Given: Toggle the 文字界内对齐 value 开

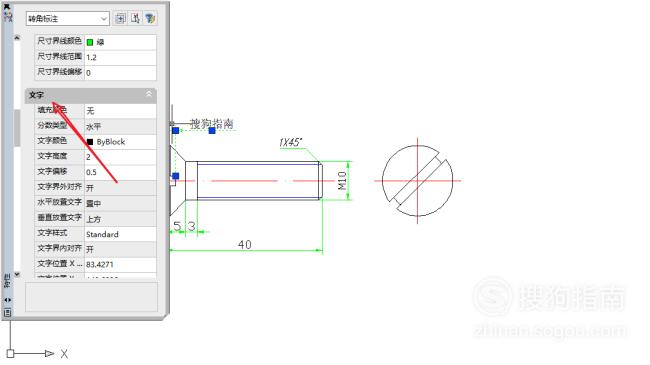Looking at the screenshot, I should pyautogui.click(x=120, y=249).
